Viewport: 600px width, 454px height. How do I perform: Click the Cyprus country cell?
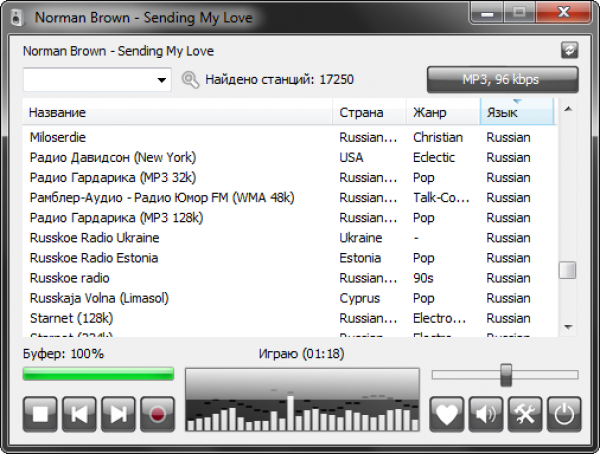coord(360,299)
